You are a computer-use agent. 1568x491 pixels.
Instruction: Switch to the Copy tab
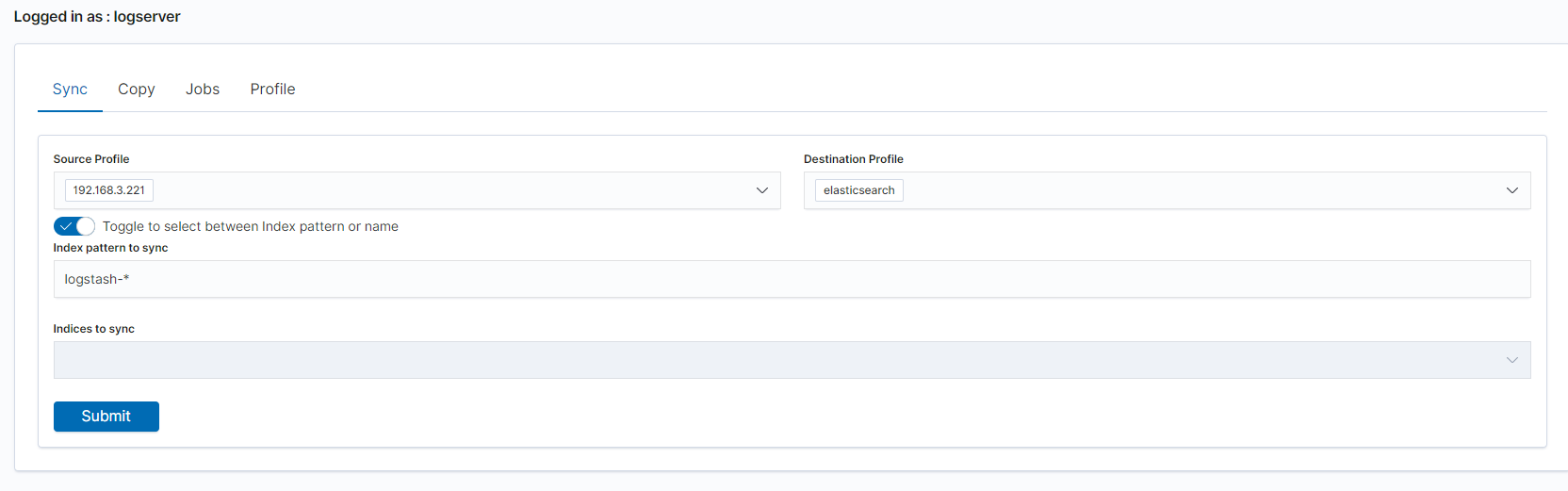(x=137, y=90)
